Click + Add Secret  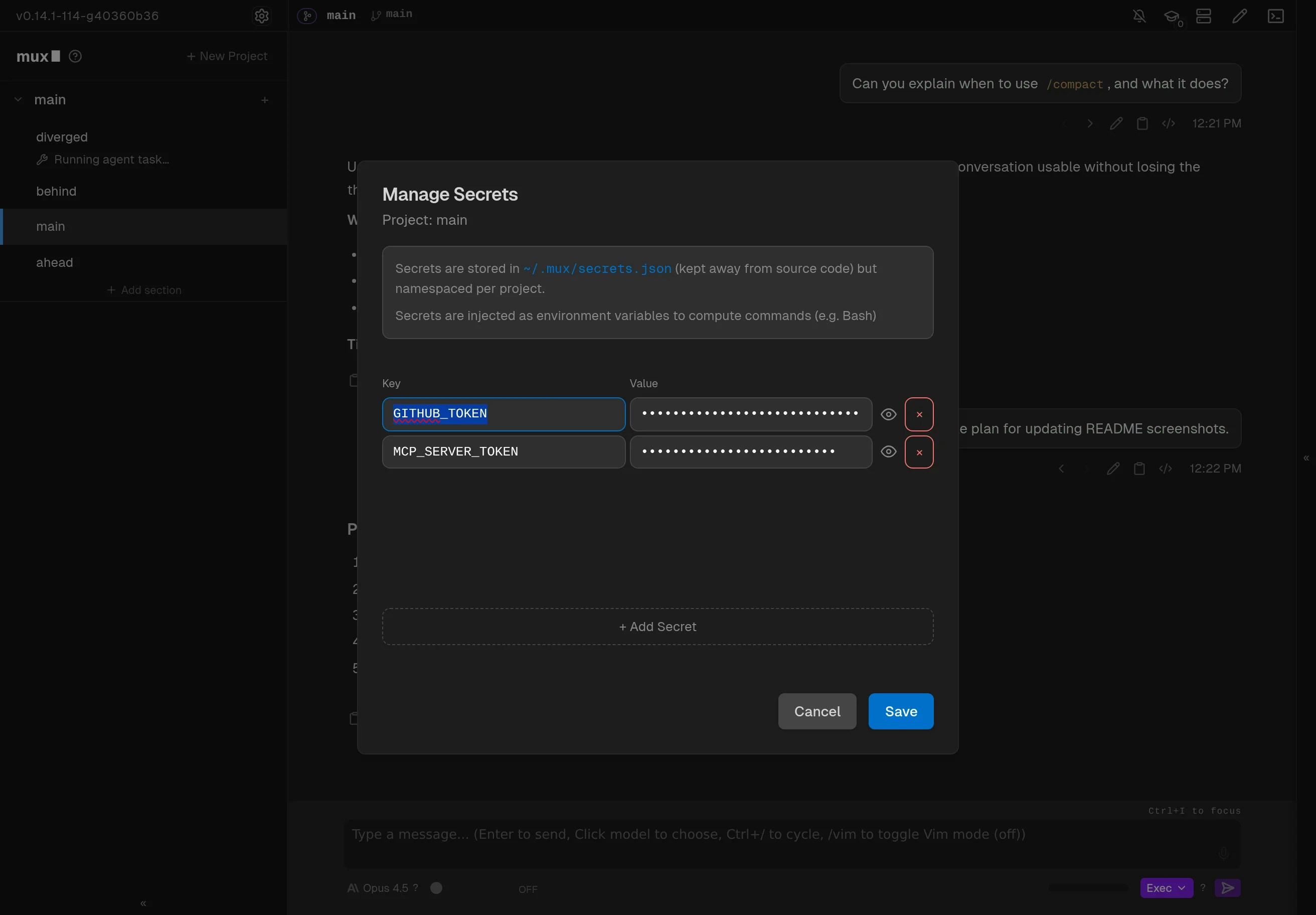[x=657, y=626]
